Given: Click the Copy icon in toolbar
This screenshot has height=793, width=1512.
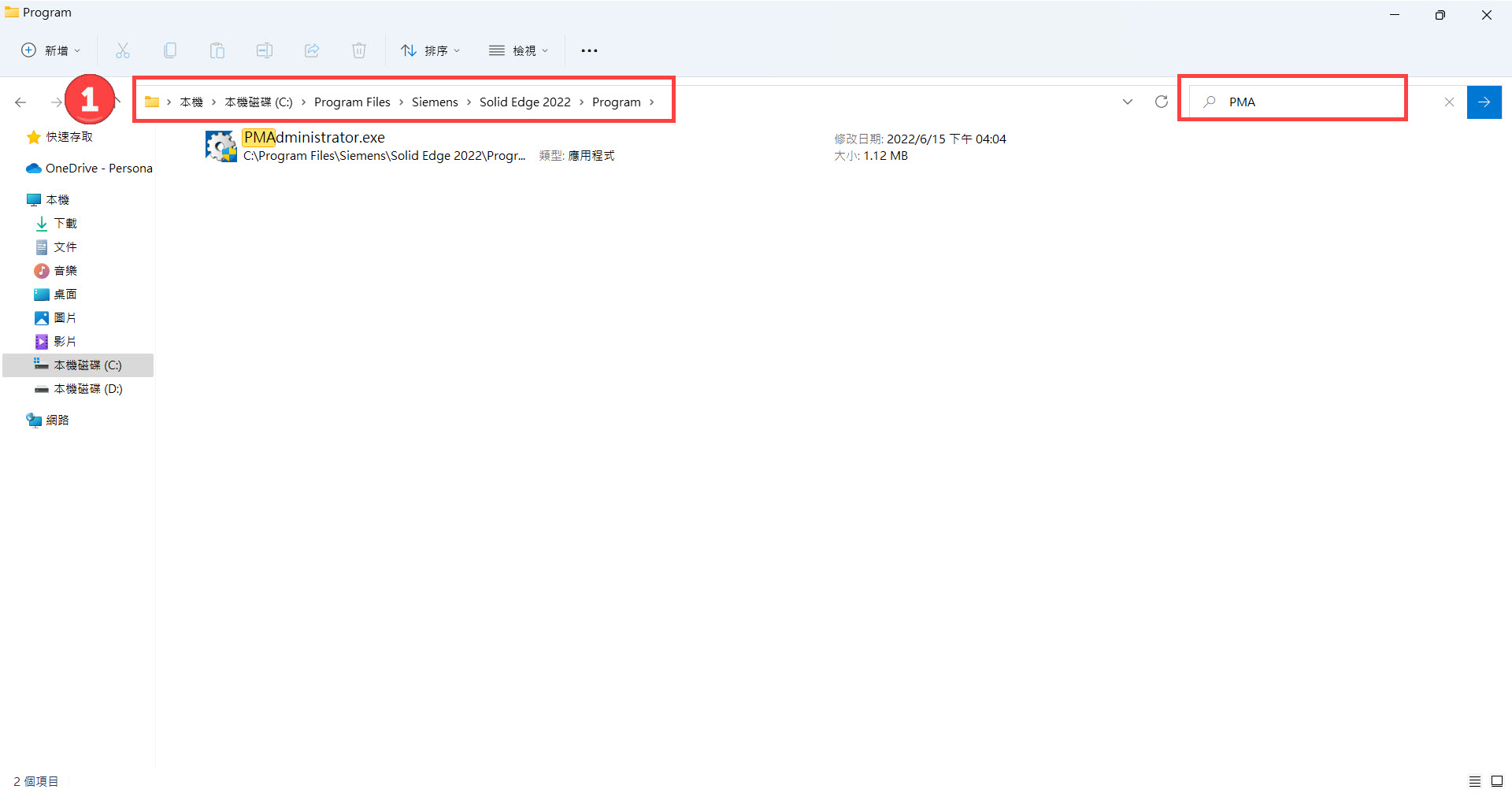Looking at the screenshot, I should click(x=170, y=50).
